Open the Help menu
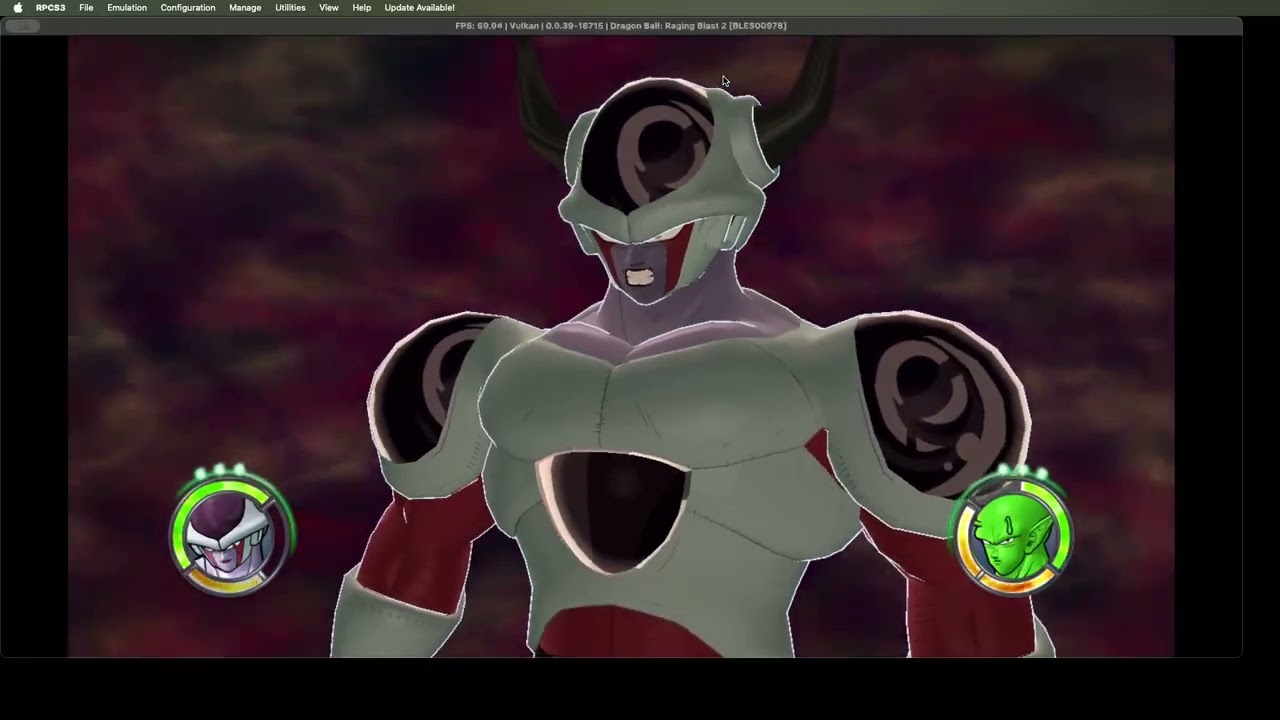 click(x=362, y=7)
